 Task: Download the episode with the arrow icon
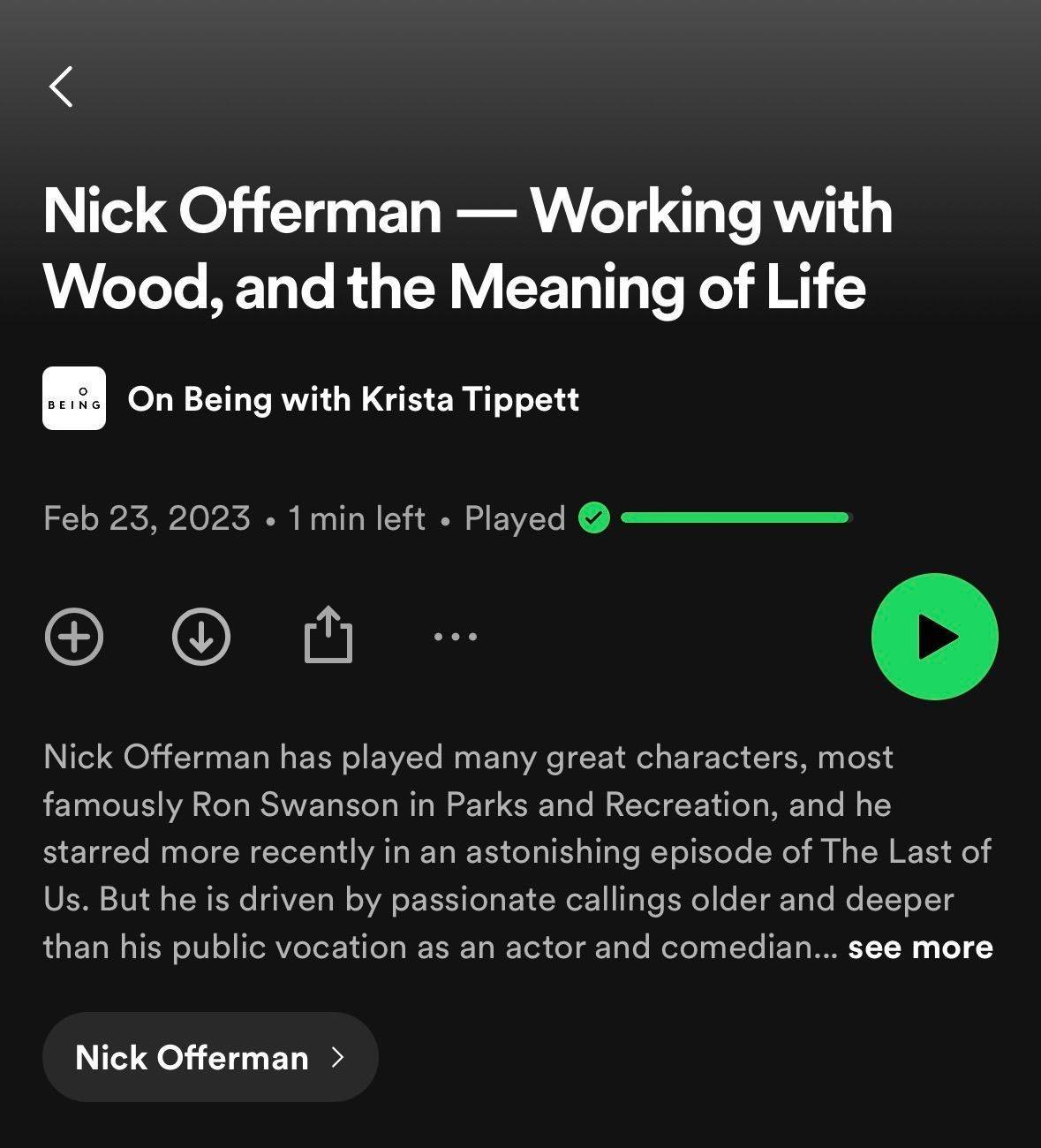[x=201, y=636]
